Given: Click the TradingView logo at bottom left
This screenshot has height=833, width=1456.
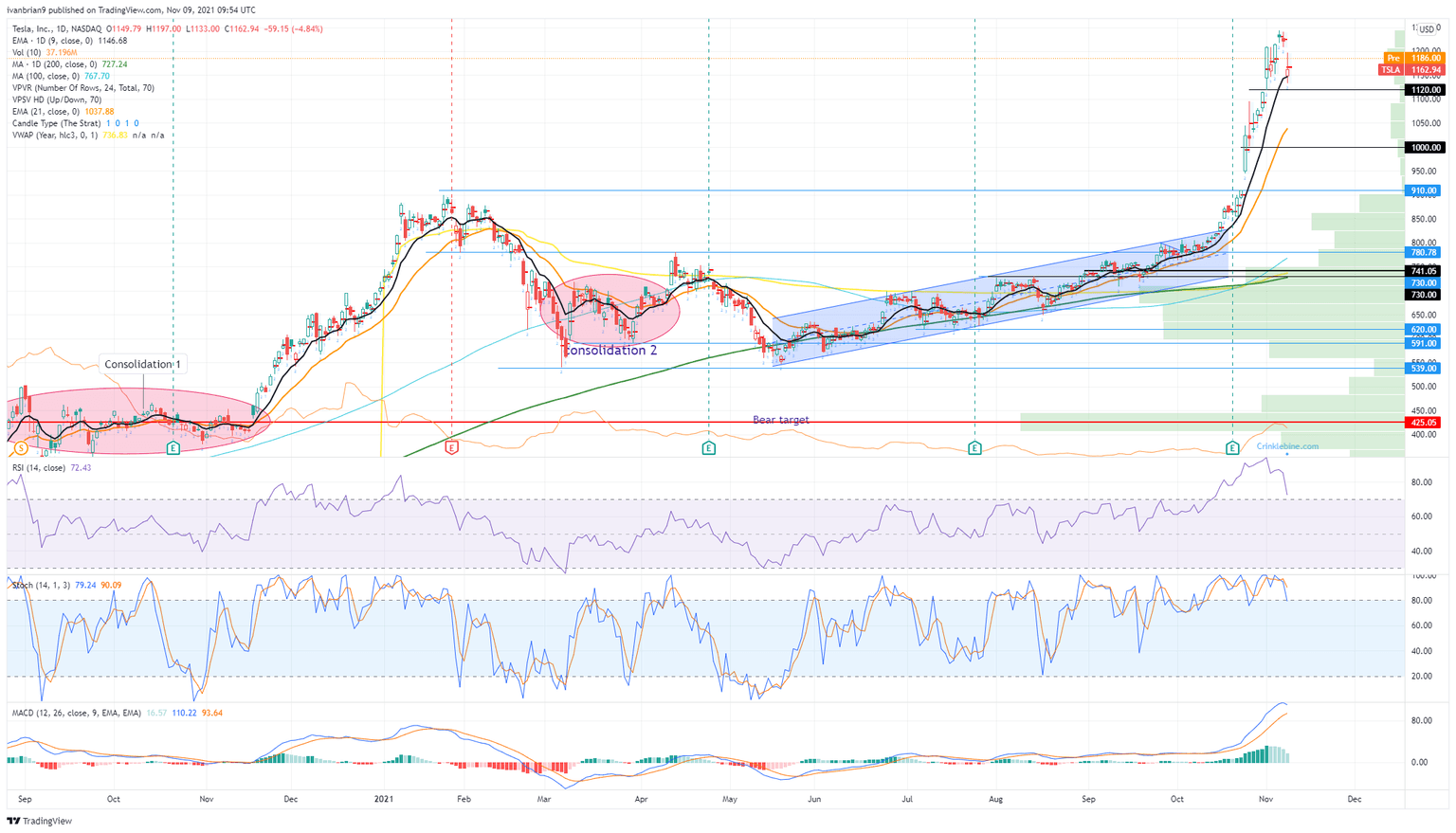Looking at the screenshot, I should pyautogui.click(x=39, y=821).
